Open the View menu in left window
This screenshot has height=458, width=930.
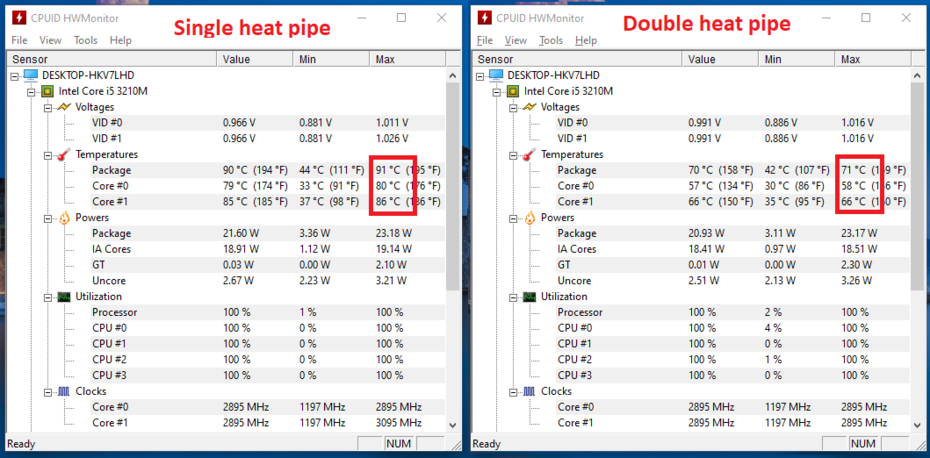pyautogui.click(x=50, y=40)
